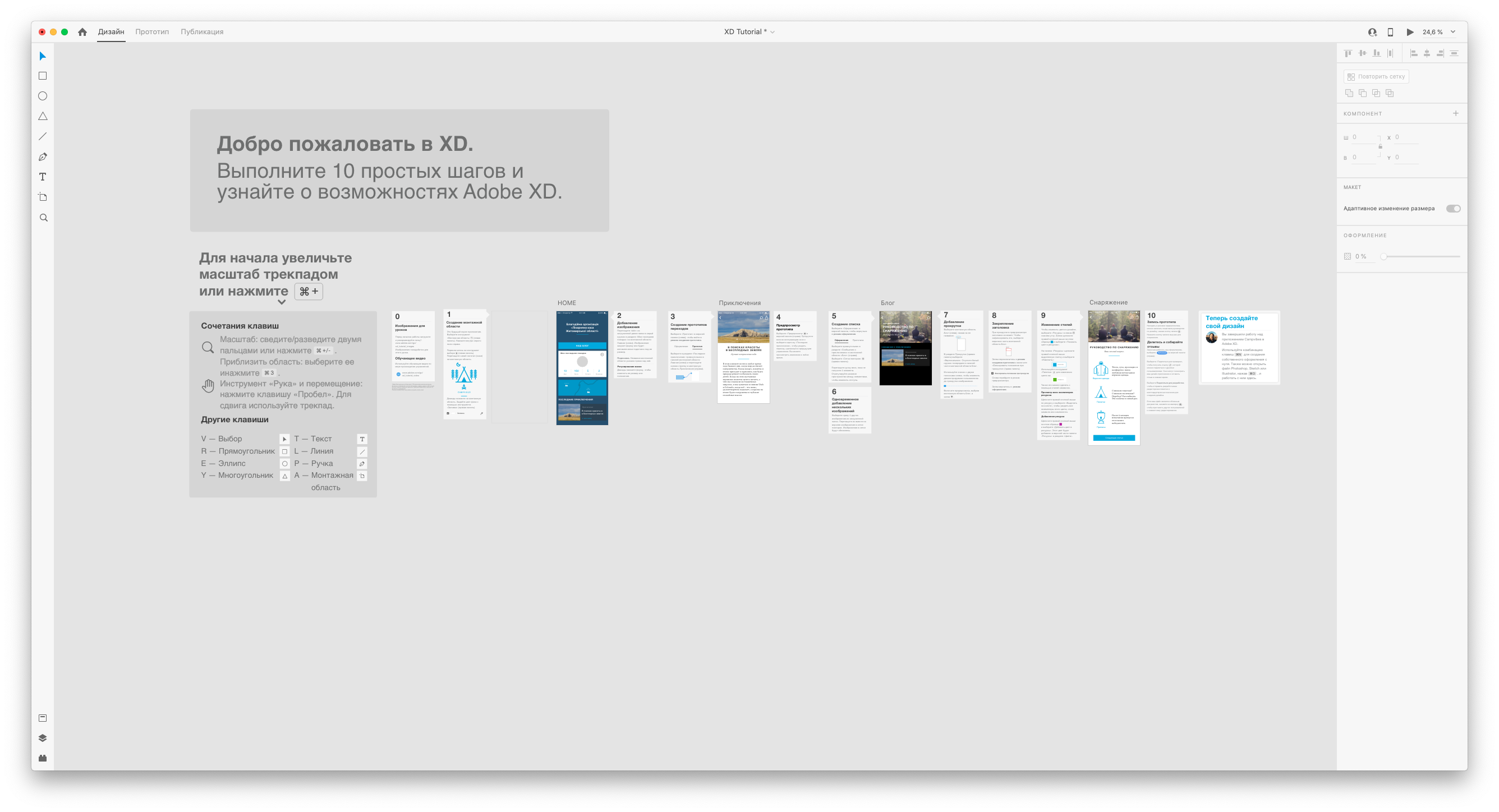
Task: Select the welcome banner text box
Action: [x=399, y=170]
